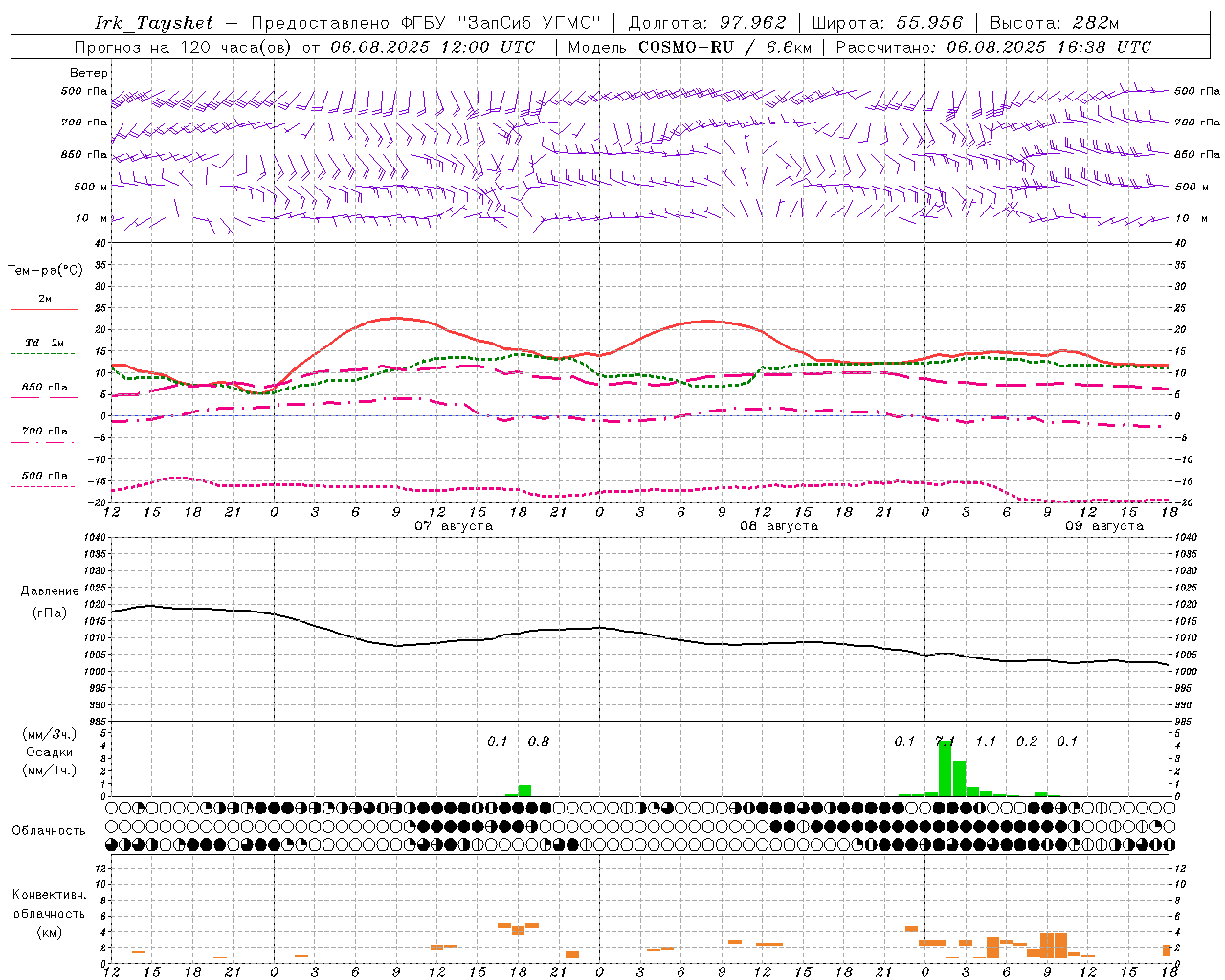Click the 08 августа date label

779,526
